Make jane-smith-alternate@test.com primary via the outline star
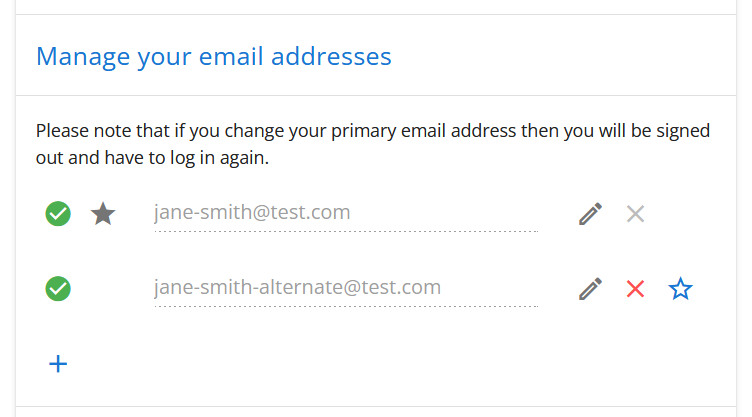Viewport: 752px width, 417px height. pyautogui.click(x=681, y=289)
